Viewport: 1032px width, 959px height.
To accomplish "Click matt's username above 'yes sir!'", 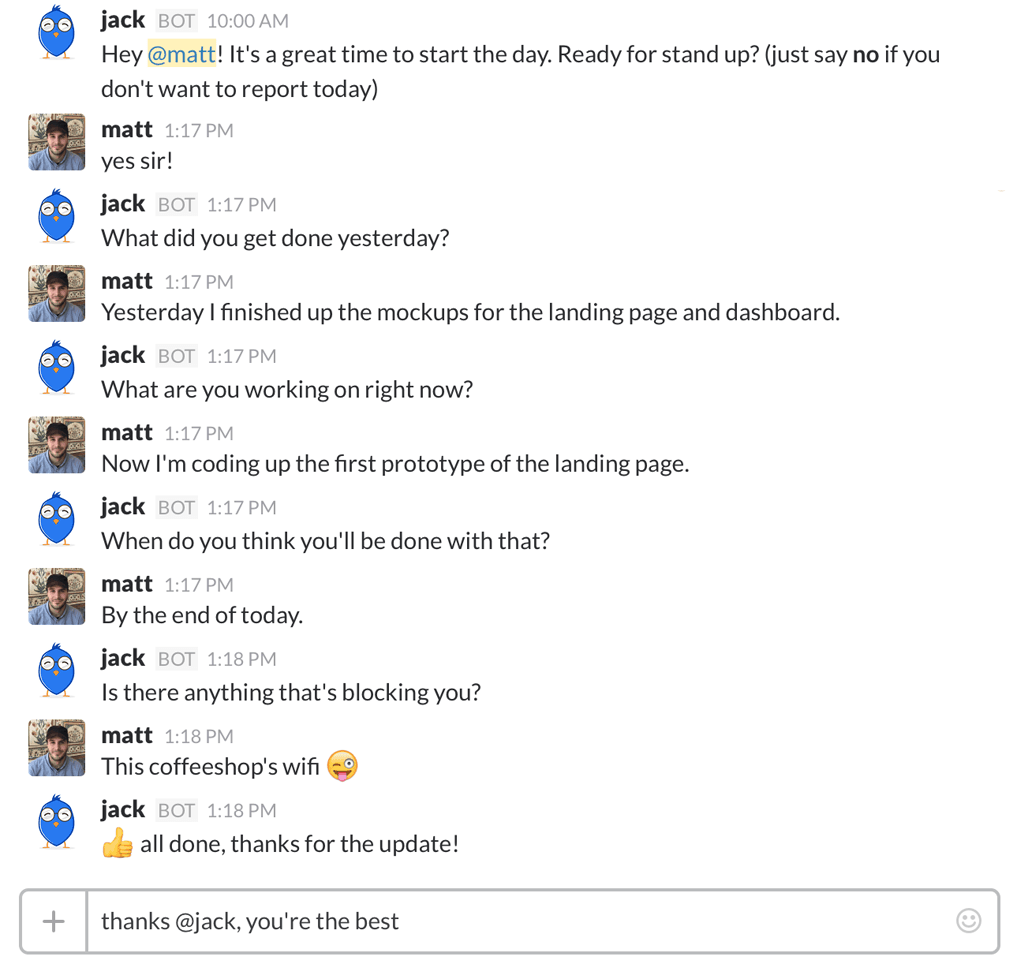I will (127, 130).
